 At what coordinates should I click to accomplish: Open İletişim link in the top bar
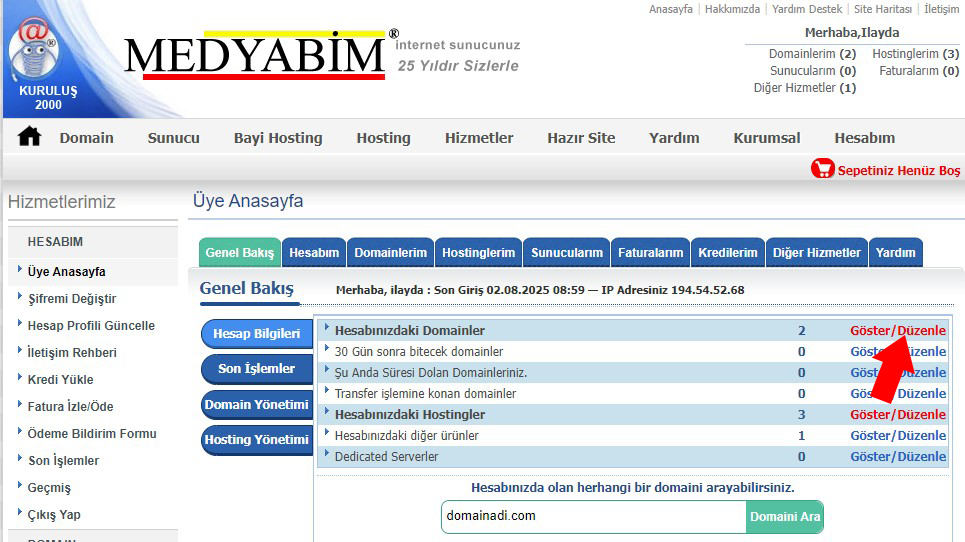[942, 9]
